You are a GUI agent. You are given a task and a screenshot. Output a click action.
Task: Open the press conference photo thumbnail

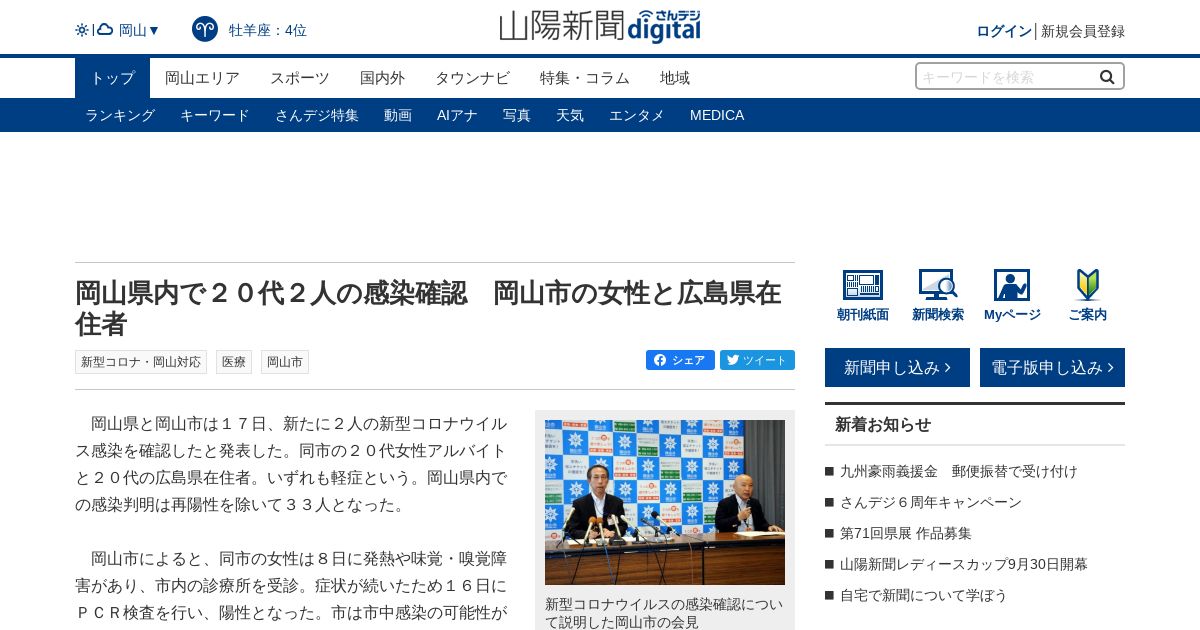point(665,502)
